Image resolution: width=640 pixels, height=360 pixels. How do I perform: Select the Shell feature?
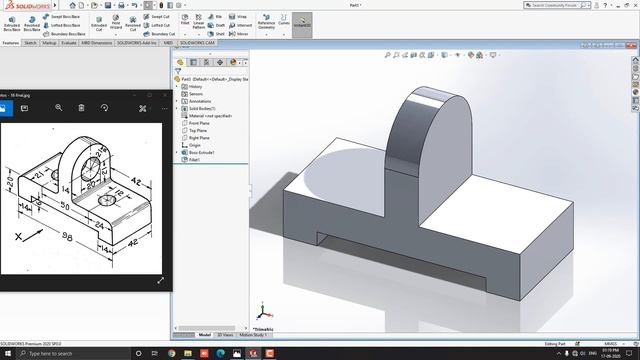click(x=216, y=34)
